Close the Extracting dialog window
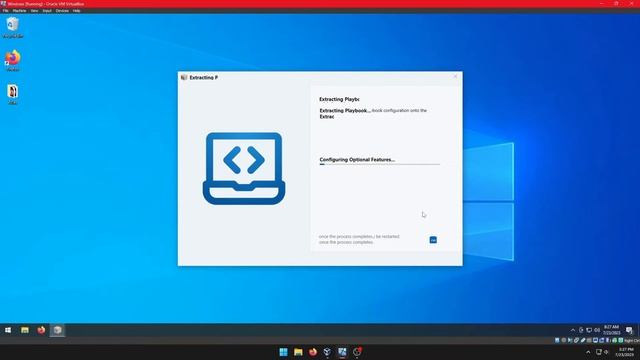Screen dimensions: 640x360 click(456, 76)
